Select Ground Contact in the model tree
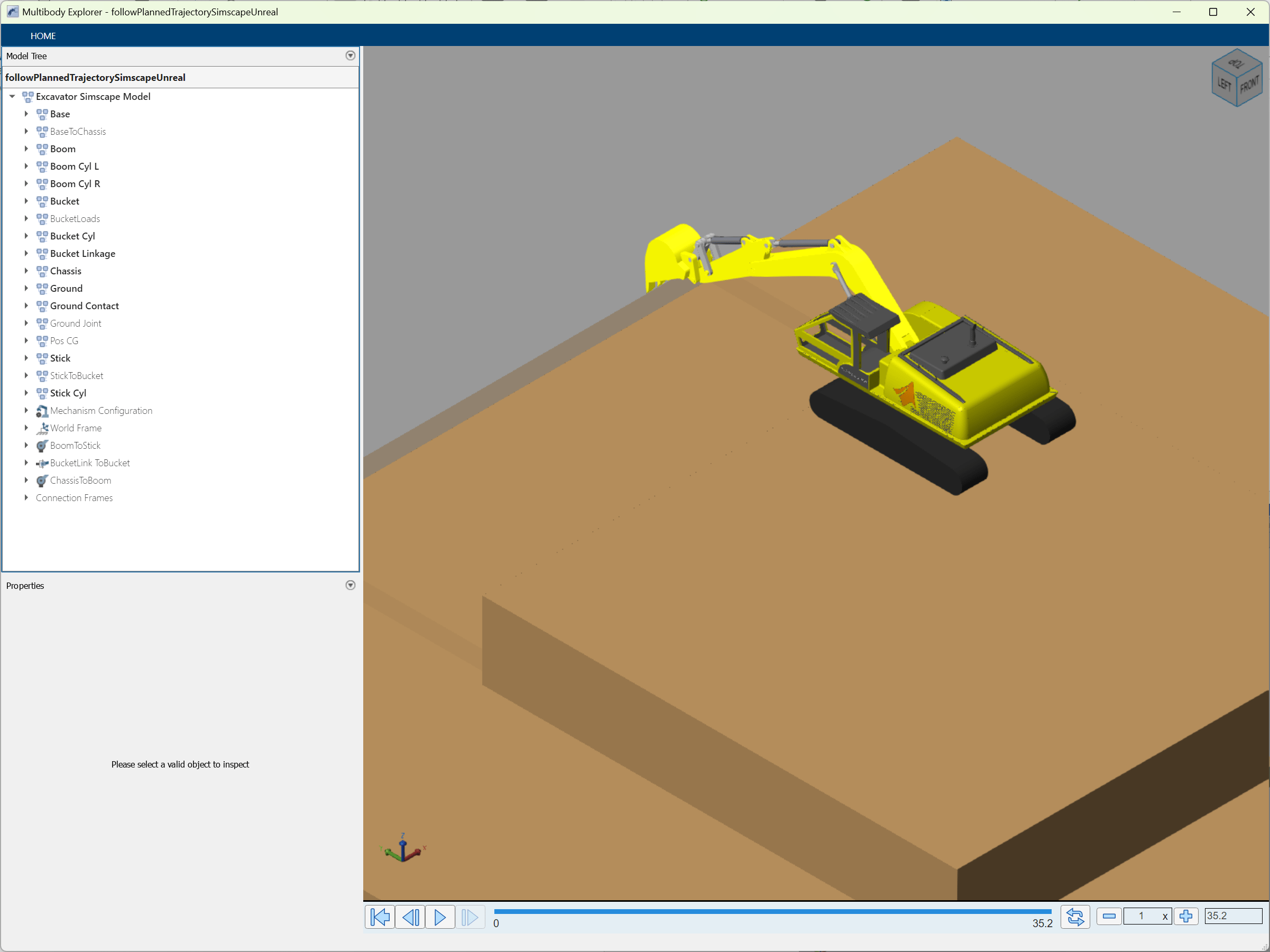This screenshot has height=952, width=1270. pyautogui.click(x=85, y=306)
